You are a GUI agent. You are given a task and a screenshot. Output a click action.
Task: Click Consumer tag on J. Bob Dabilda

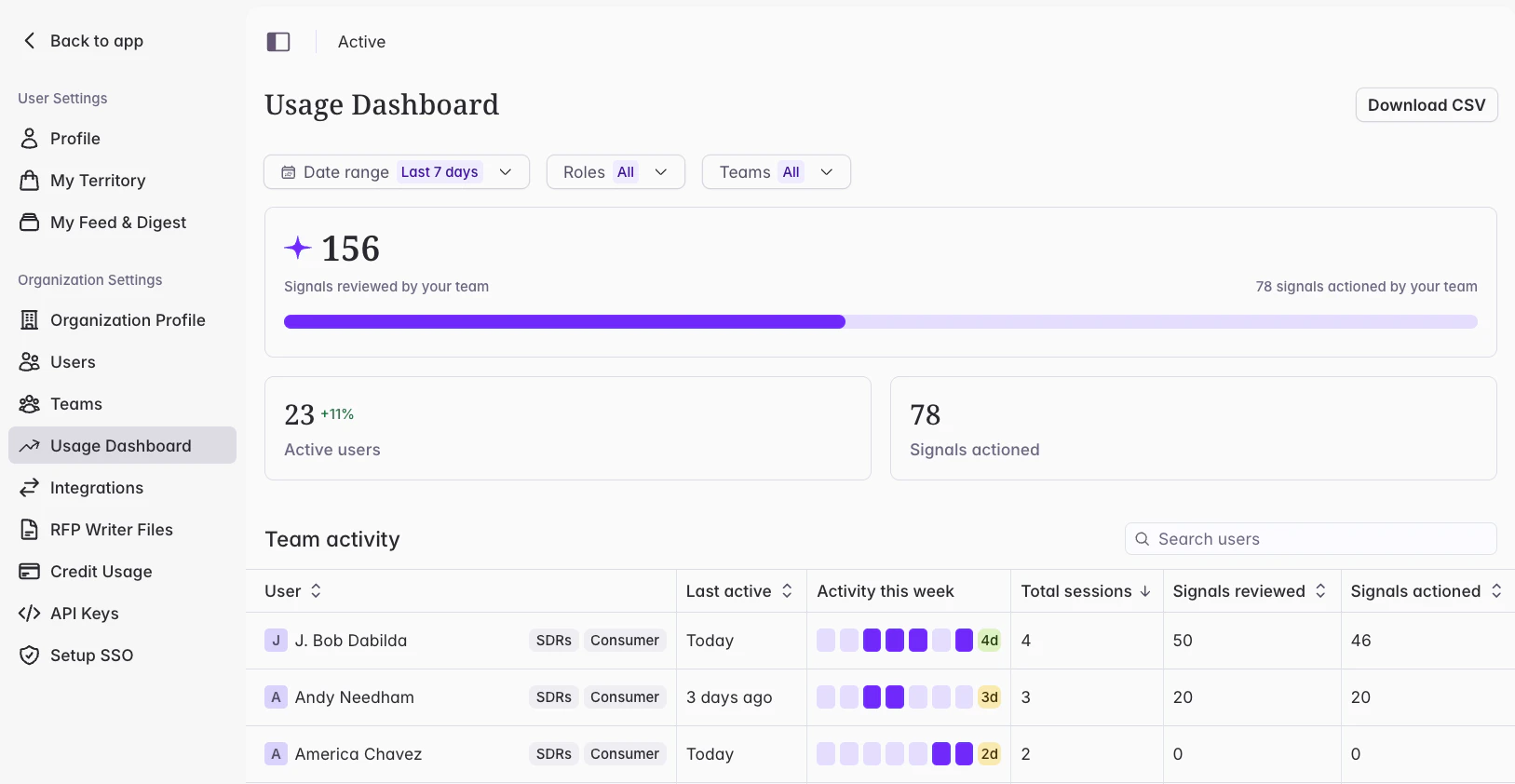[625, 641]
